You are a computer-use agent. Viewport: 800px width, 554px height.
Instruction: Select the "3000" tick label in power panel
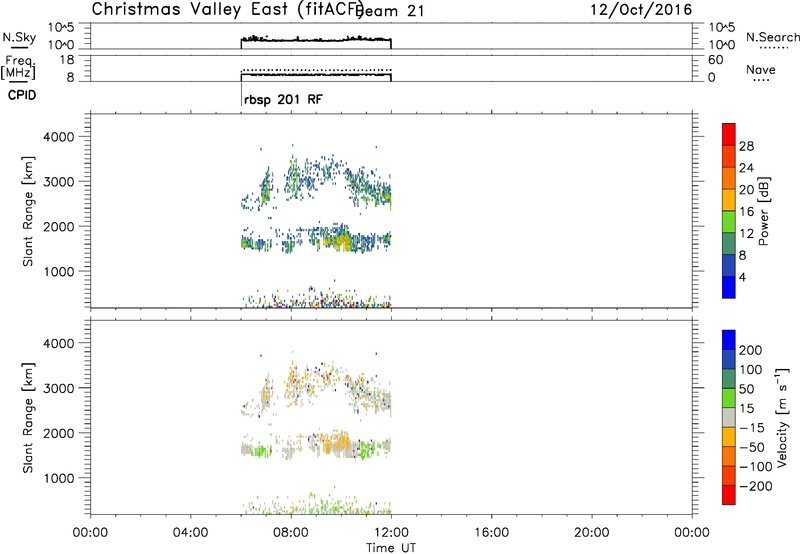pyautogui.click(x=59, y=182)
